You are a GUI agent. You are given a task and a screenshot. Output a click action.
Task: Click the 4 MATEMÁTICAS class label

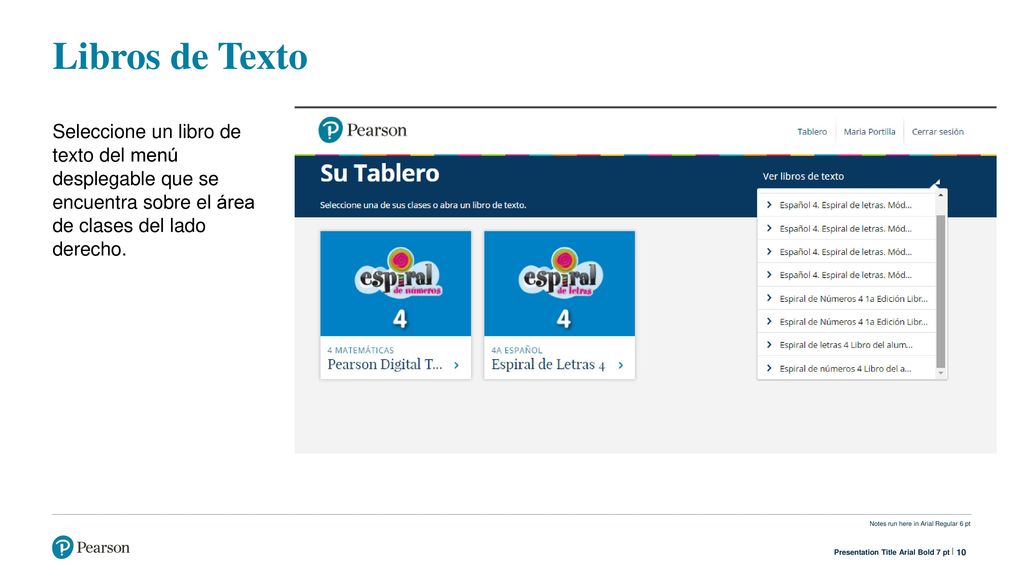pos(360,350)
